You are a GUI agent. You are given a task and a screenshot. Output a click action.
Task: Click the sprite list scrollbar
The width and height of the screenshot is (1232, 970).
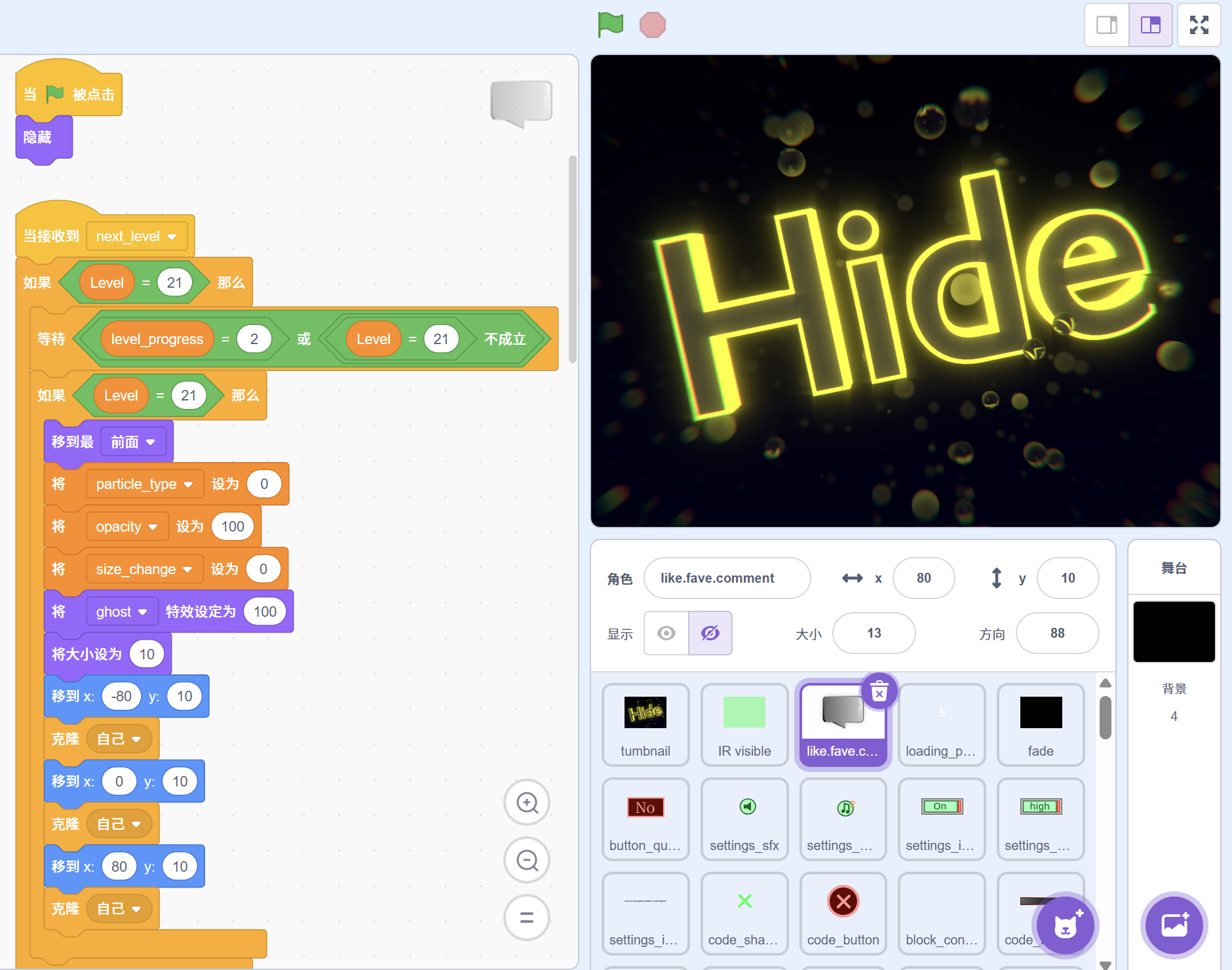(1106, 717)
